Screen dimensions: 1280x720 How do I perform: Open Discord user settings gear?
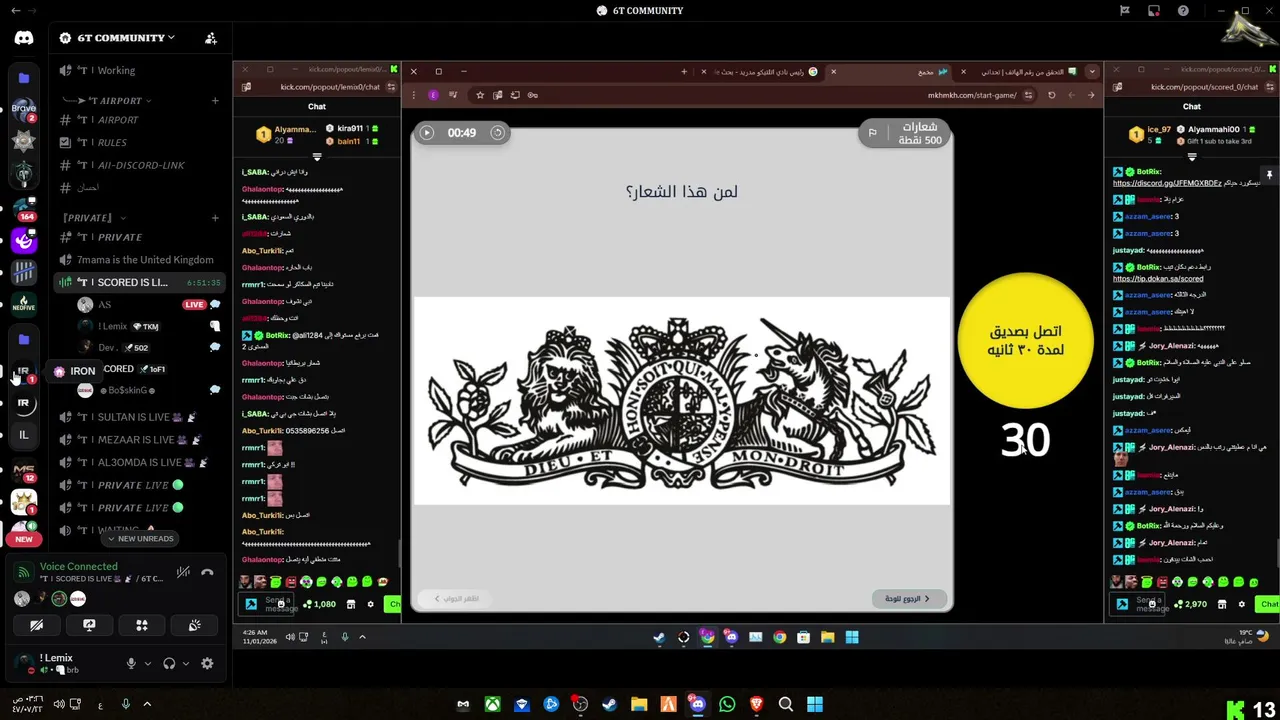[207, 663]
